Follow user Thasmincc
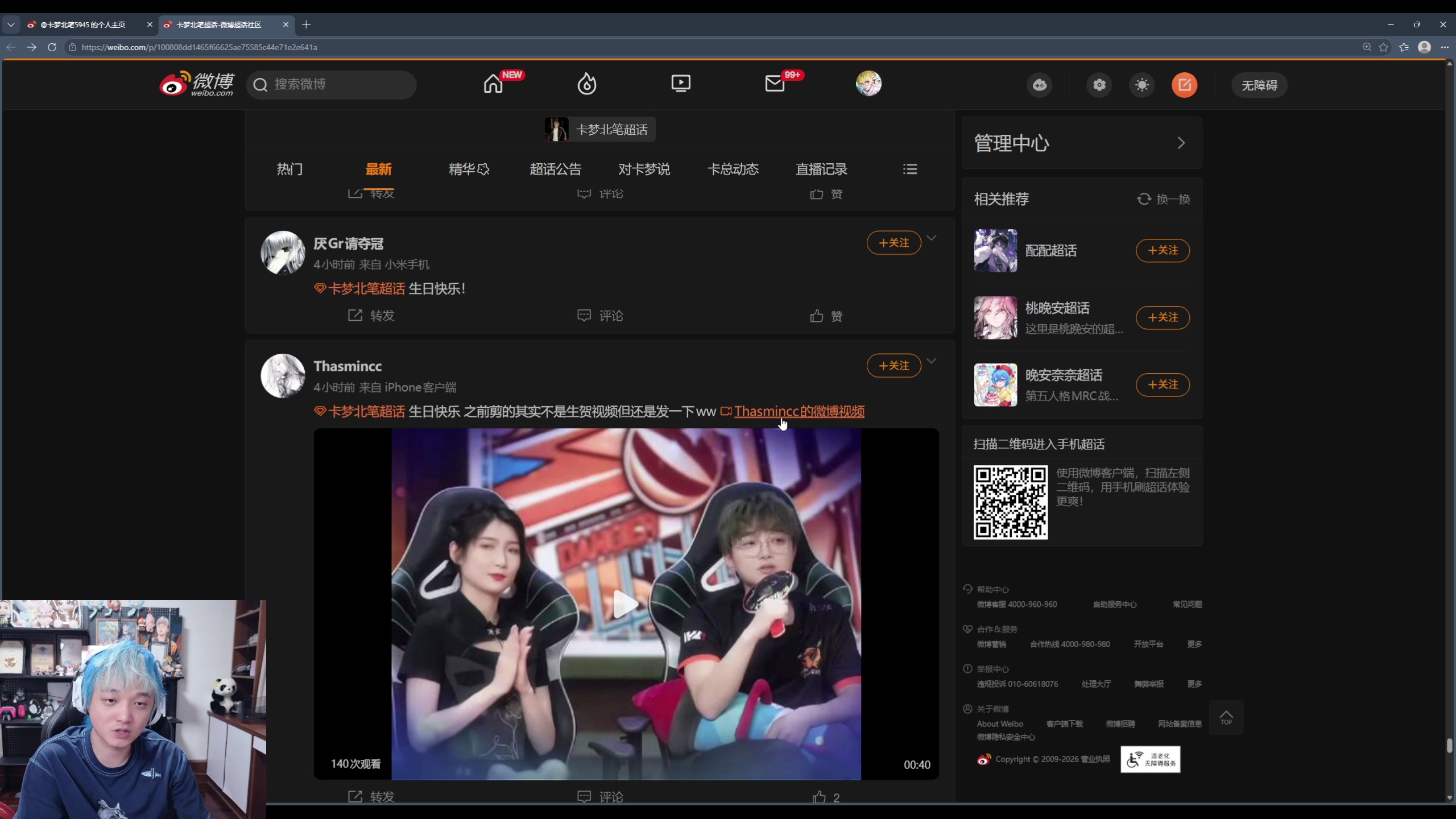 (894, 366)
